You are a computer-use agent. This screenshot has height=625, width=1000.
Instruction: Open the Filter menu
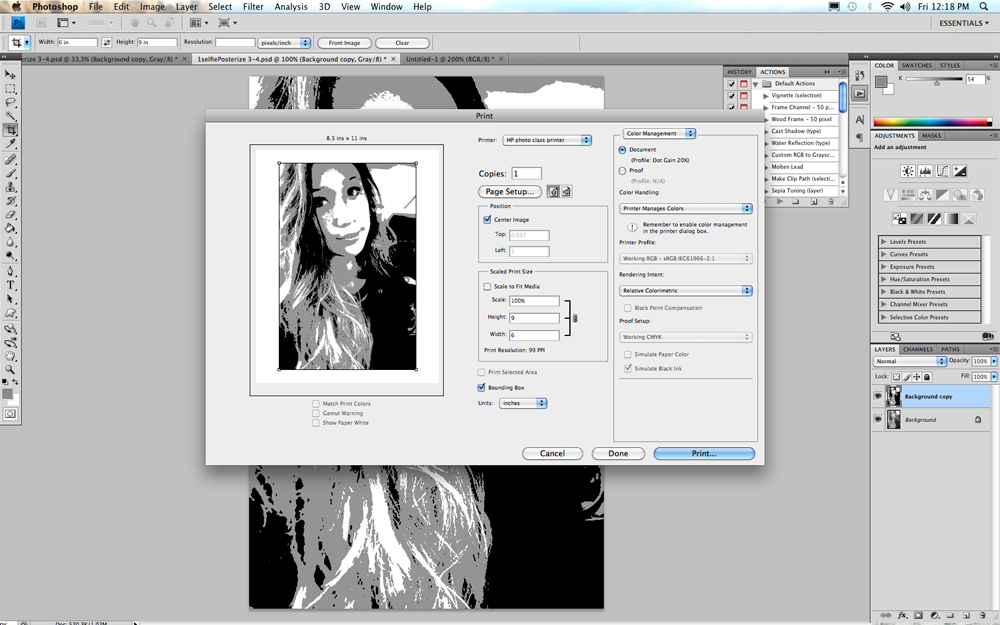pyautogui.click(x=253, y=6)
